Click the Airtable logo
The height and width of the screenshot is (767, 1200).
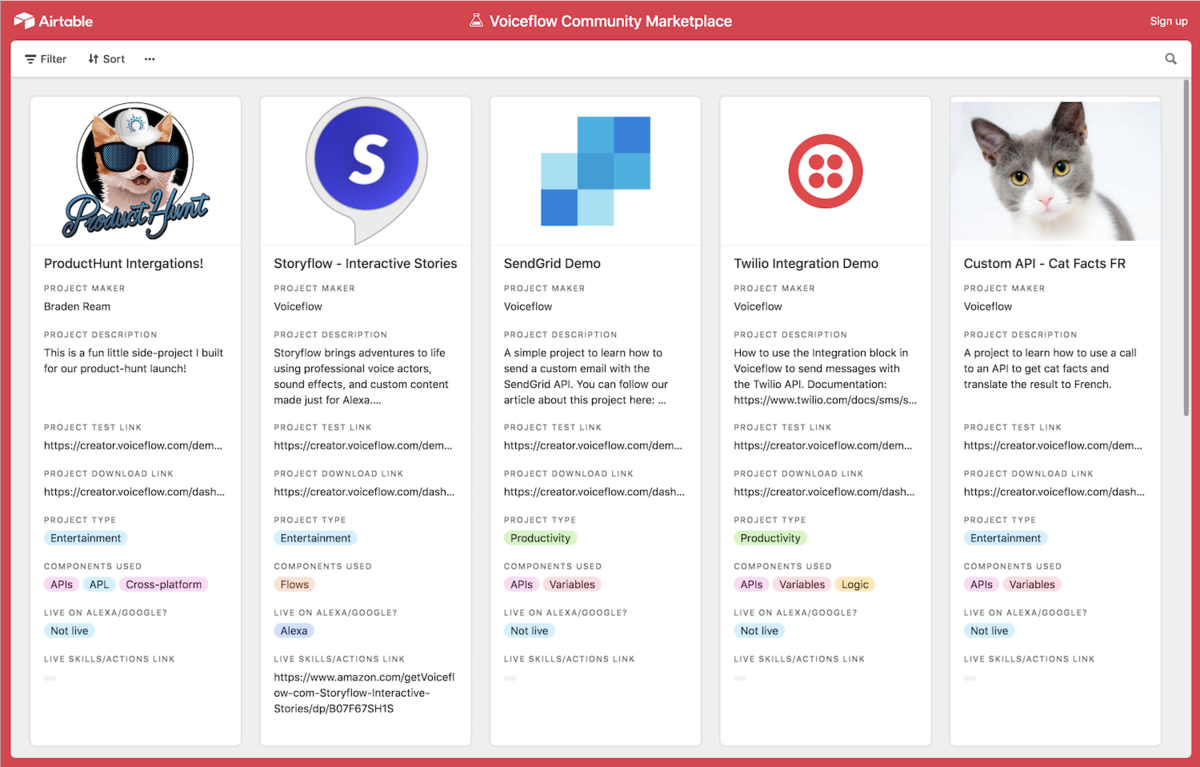53,21
